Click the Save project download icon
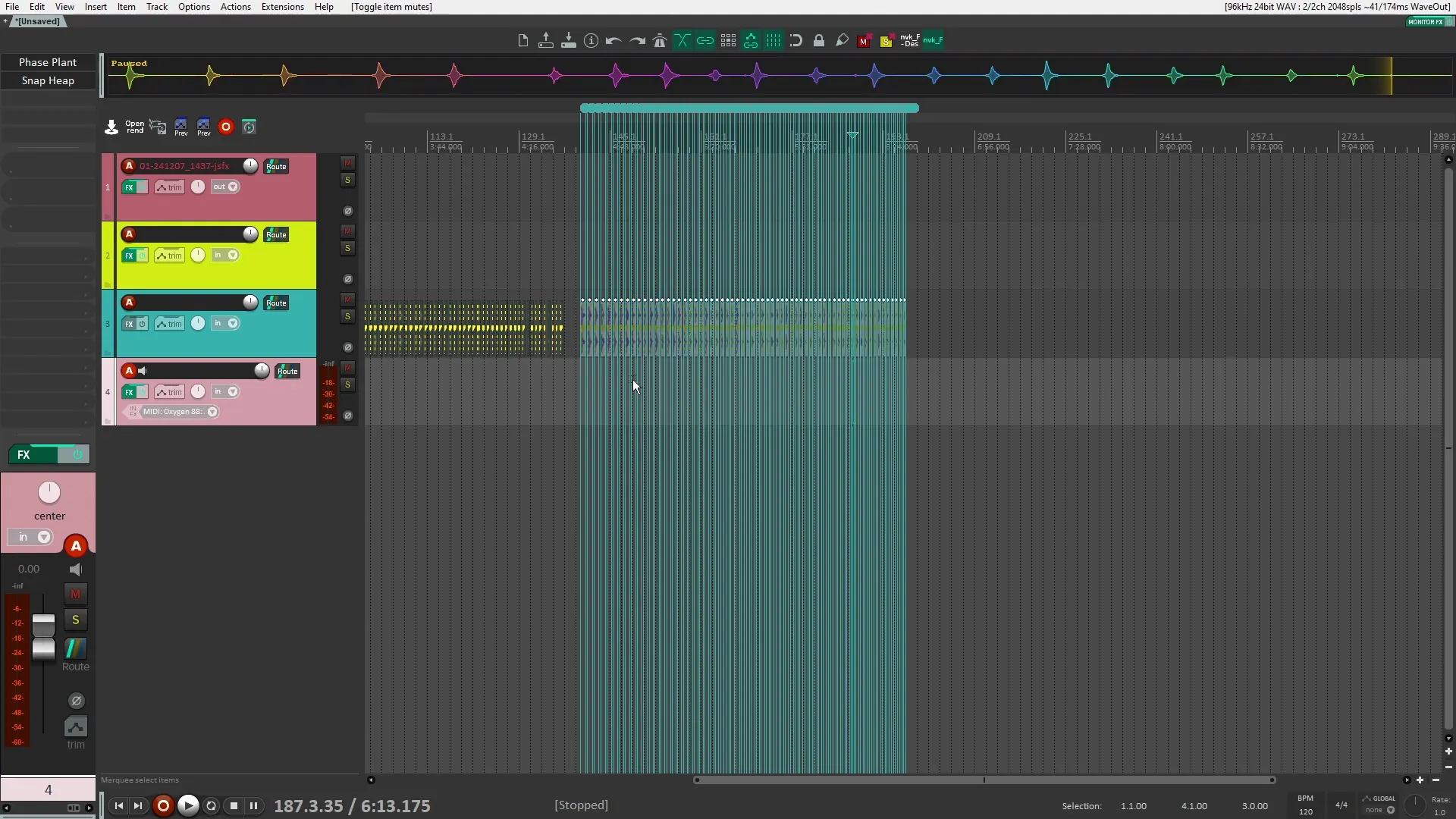 pos(568,41)
